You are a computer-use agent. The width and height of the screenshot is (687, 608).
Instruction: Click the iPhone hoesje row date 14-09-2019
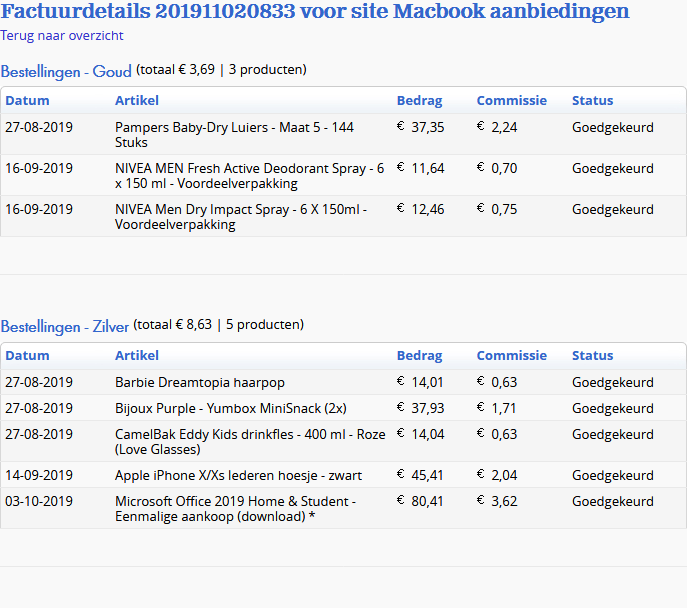[39, 475]
